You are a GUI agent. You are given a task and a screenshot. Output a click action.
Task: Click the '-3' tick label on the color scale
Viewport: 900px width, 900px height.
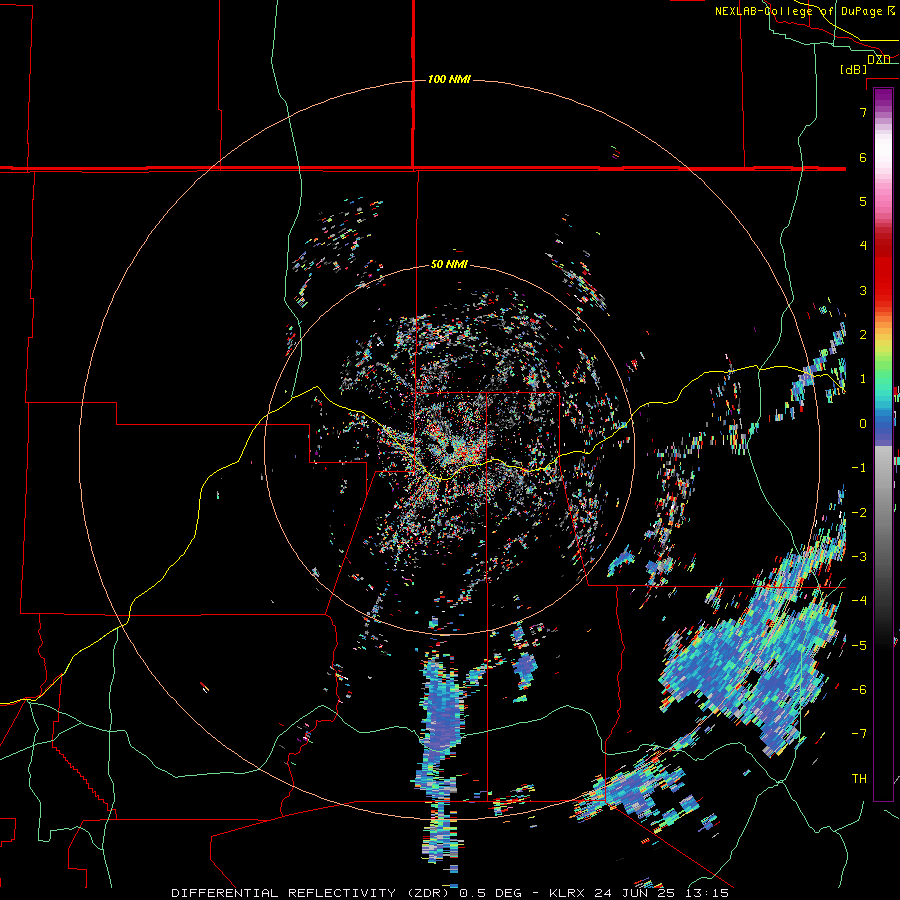coord(859,557)
